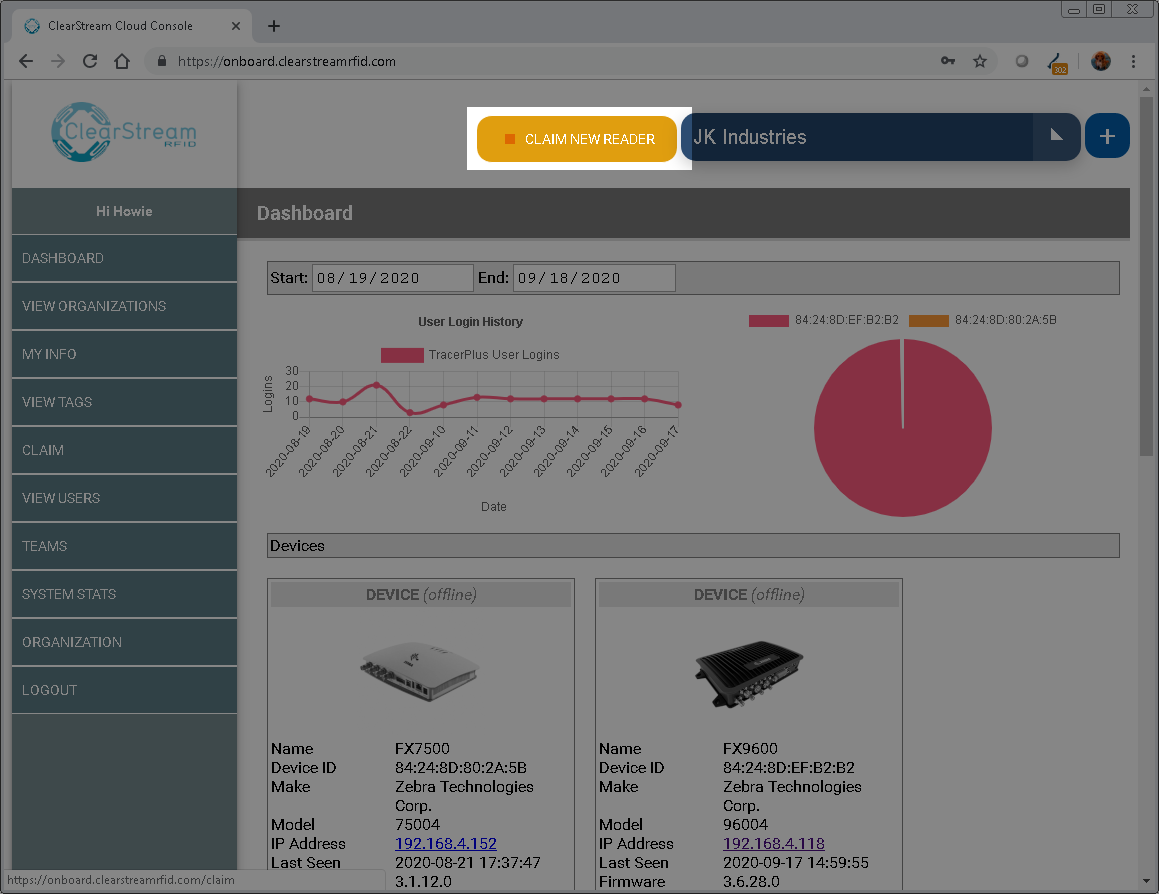Click the grey circle extension icon

click(x=1022, y=61)
